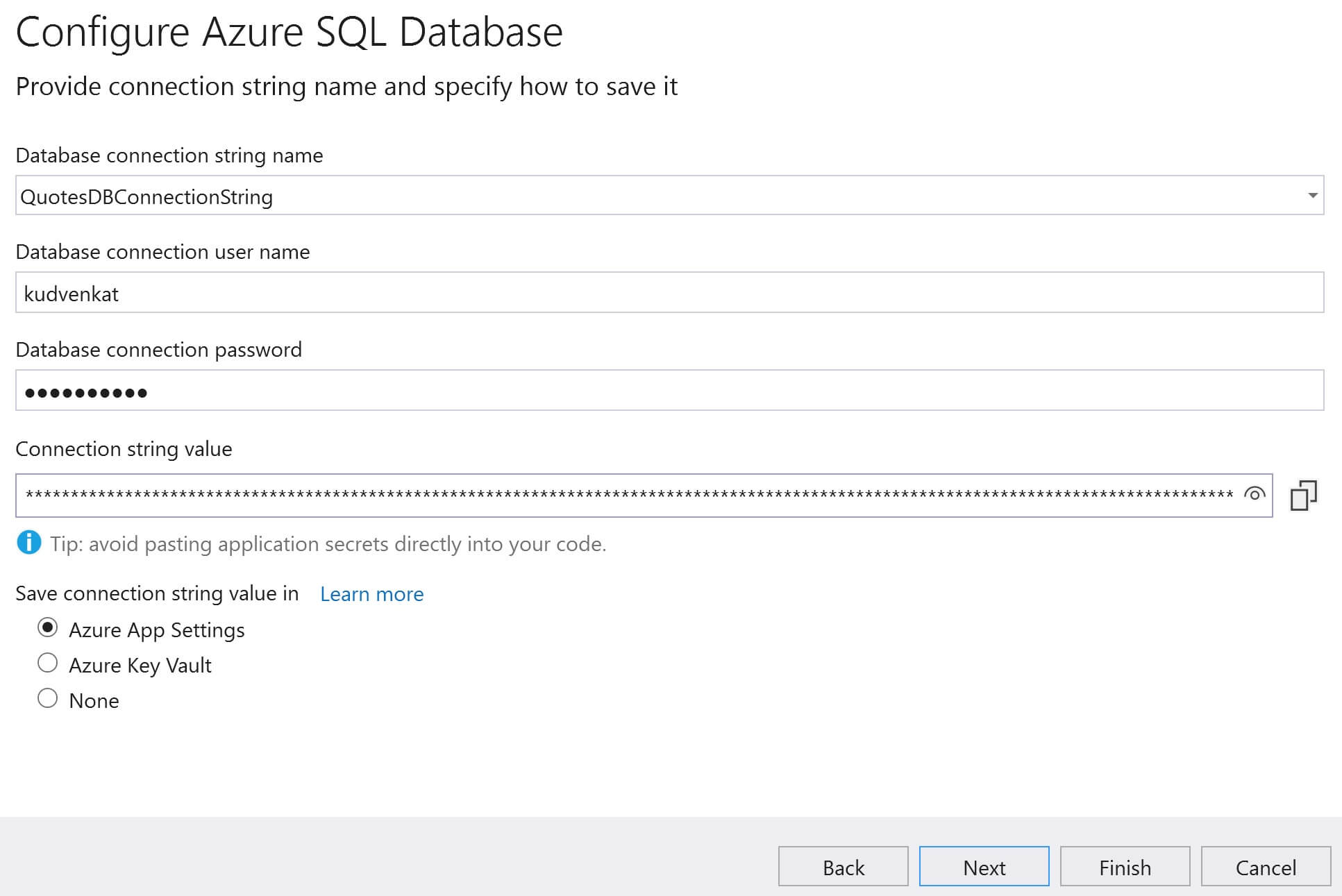Click the Database connection user name label
This screenshot has width=1342, height=896.
[x=162, y=252]
